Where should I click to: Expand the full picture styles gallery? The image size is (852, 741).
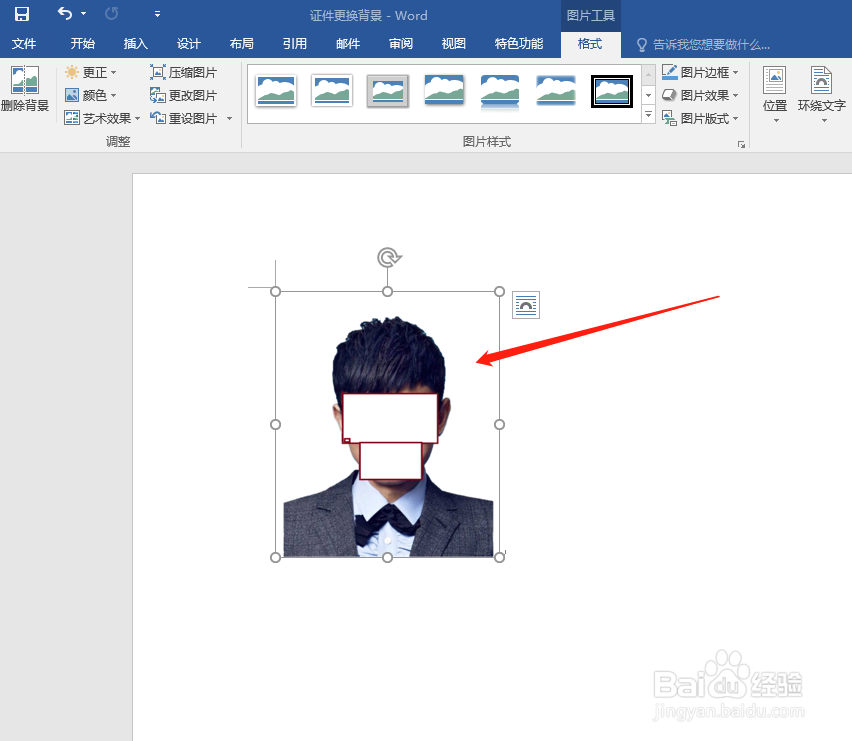pyautogui.click(x=648, y=115)
